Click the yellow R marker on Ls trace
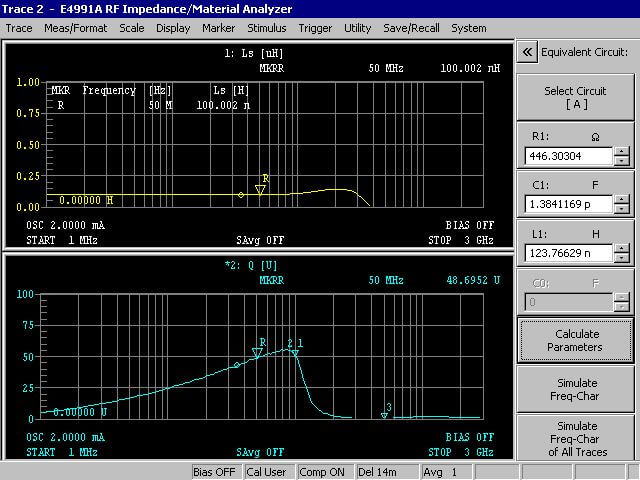The image size is (640, 480). click(260, 189)
